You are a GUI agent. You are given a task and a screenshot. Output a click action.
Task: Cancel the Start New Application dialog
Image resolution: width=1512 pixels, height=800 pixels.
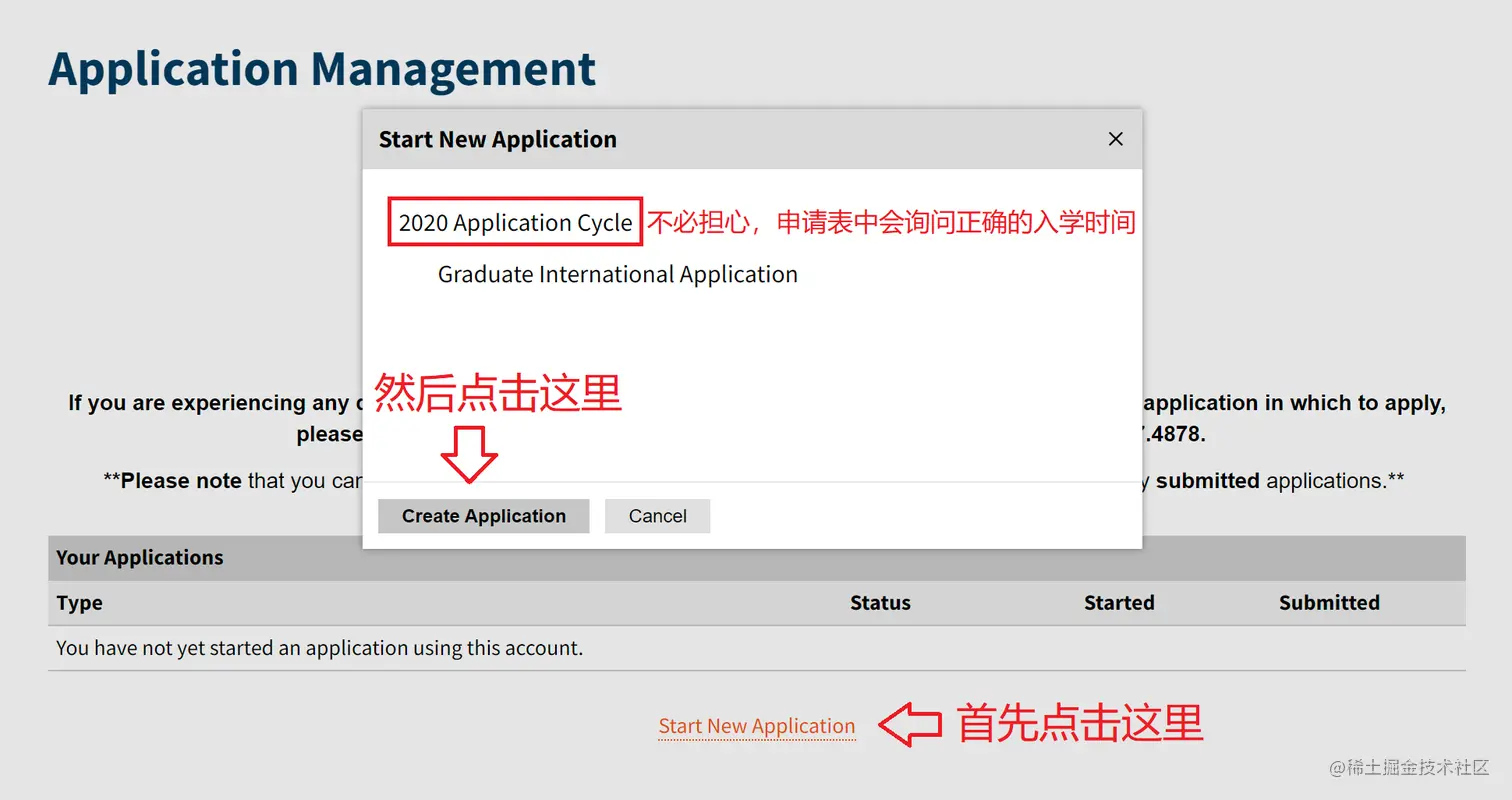(657, 516)
